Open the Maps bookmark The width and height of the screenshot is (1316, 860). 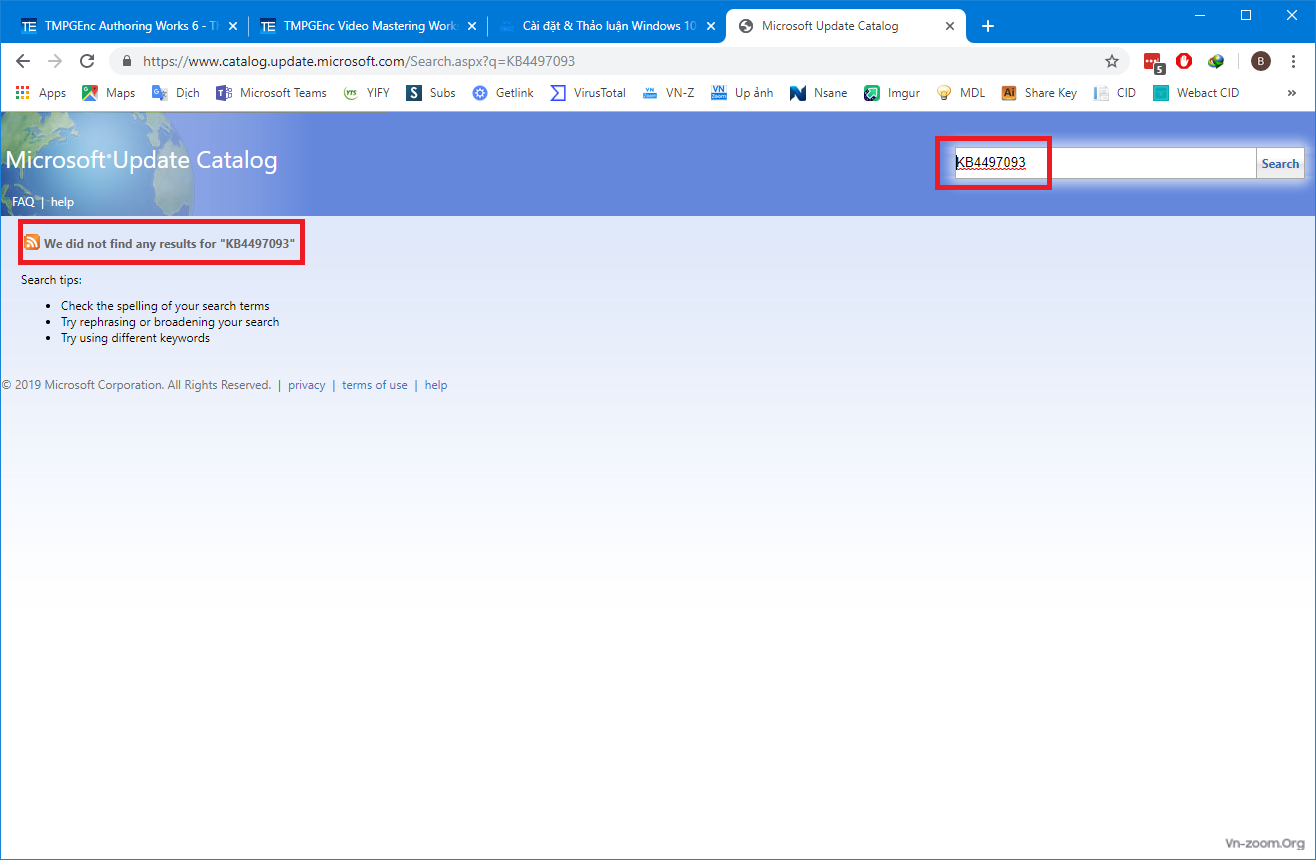108,93
